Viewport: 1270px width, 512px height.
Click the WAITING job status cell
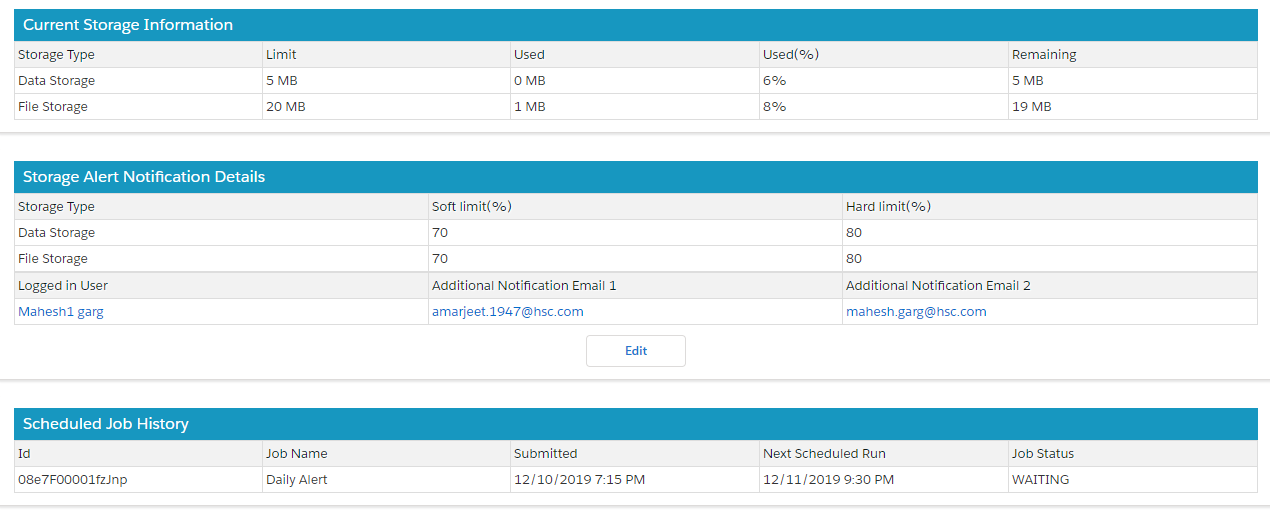tap(1040, 480)
